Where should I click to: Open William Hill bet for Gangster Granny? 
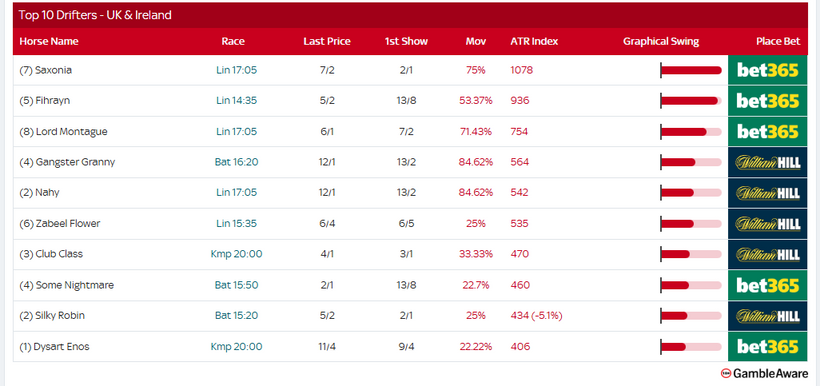768,162
